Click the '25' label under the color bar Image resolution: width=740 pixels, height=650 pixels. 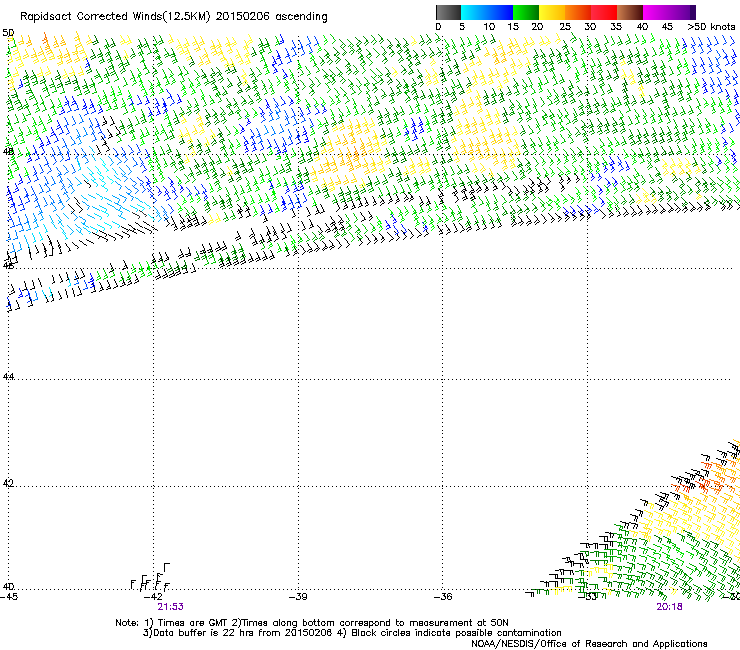tap(565, 27)
